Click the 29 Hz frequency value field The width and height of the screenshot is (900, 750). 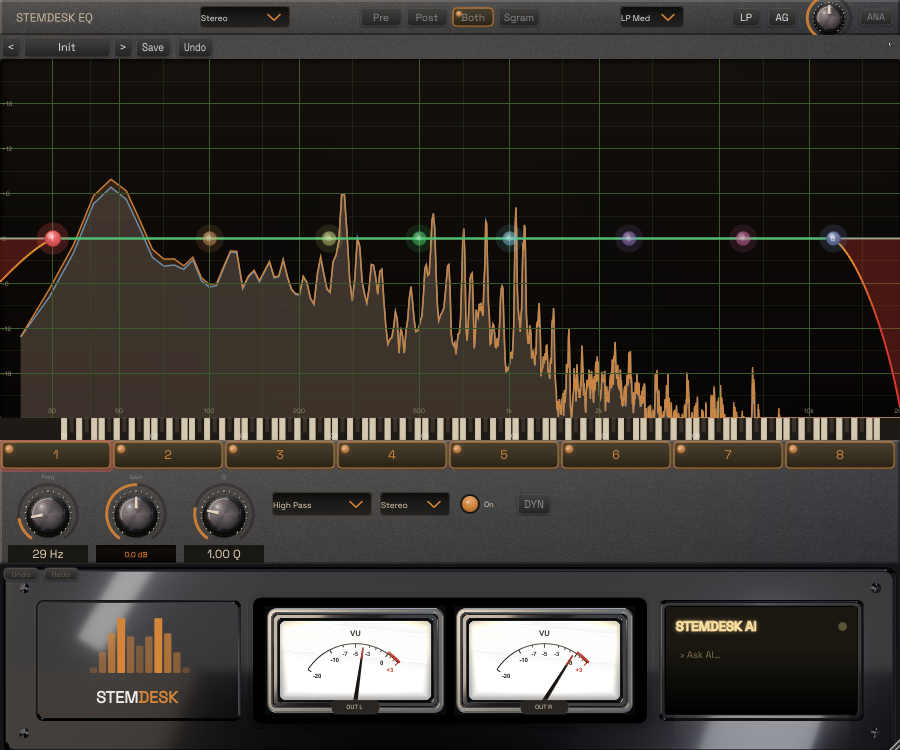tap(48, 554)
